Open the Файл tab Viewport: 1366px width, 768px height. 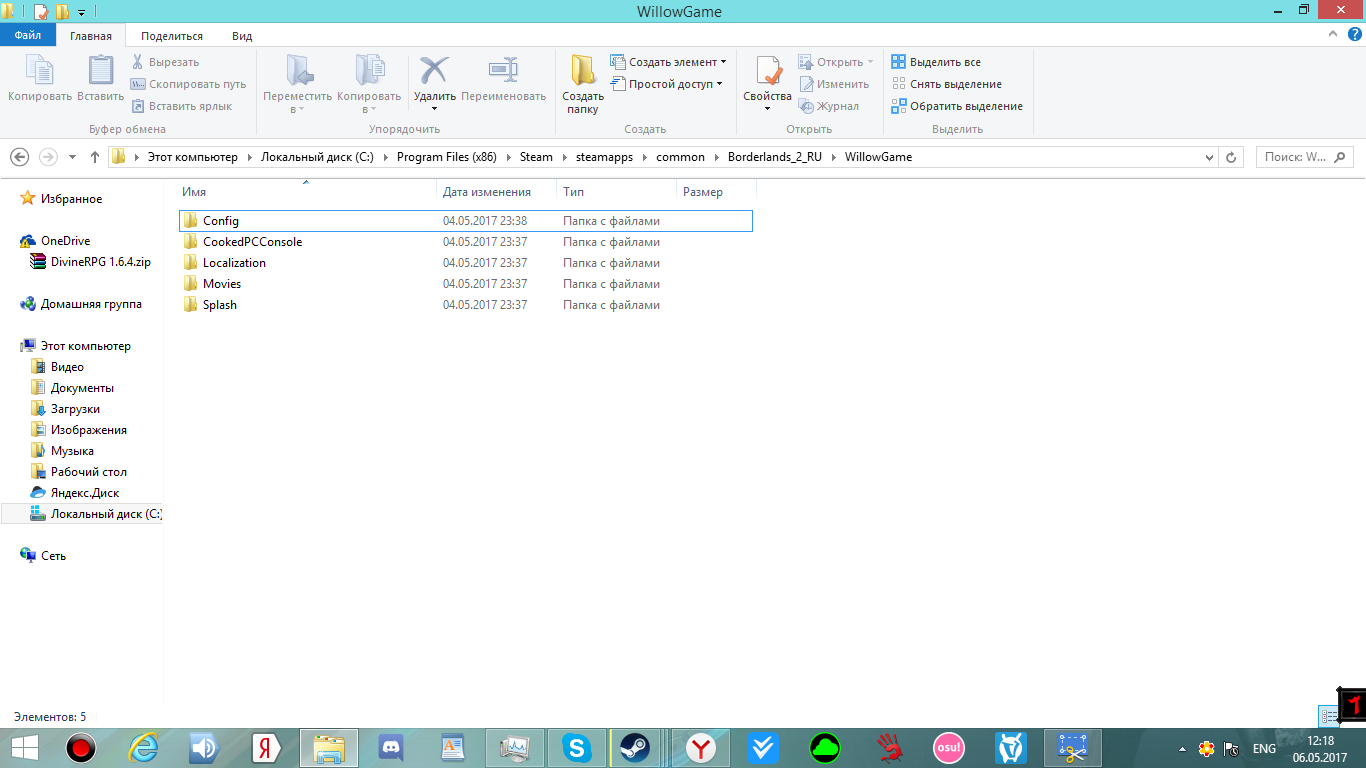coord(28,36)
